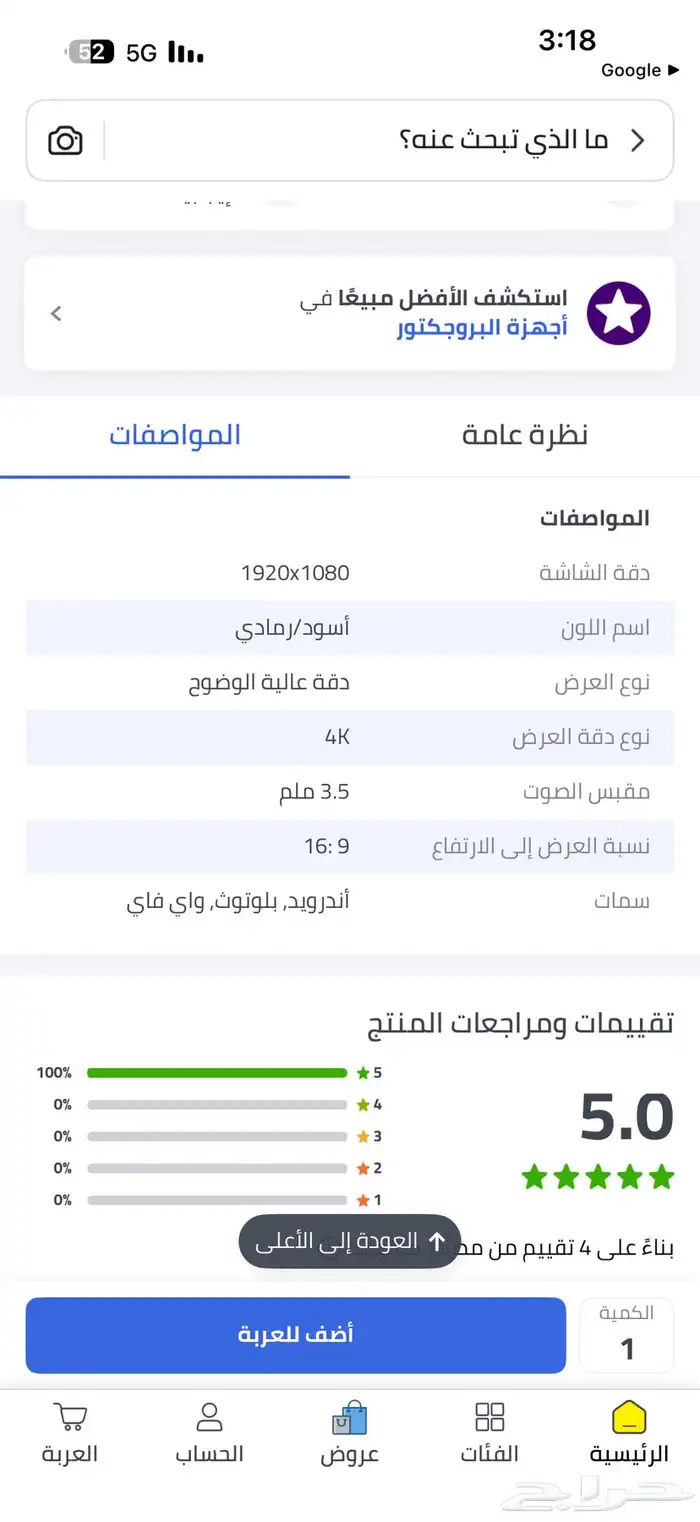
Task: Tap the back chevron in search bar
Action: tap(637, 141)
